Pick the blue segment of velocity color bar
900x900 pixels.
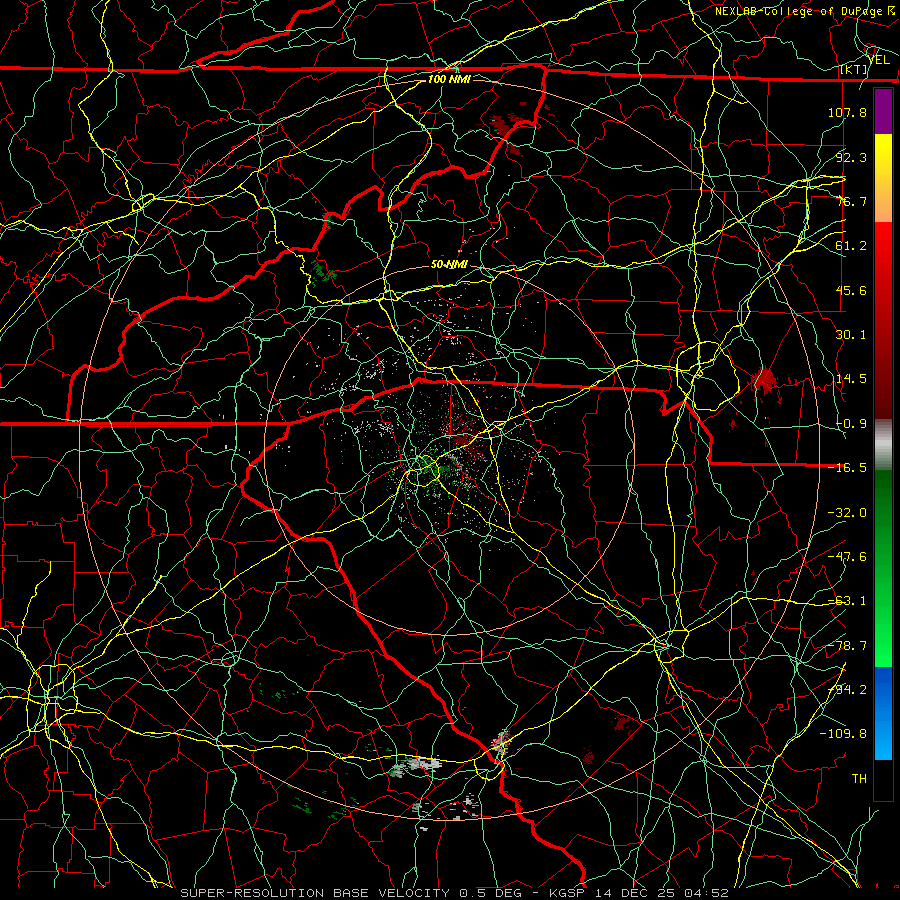click(883, 713)
